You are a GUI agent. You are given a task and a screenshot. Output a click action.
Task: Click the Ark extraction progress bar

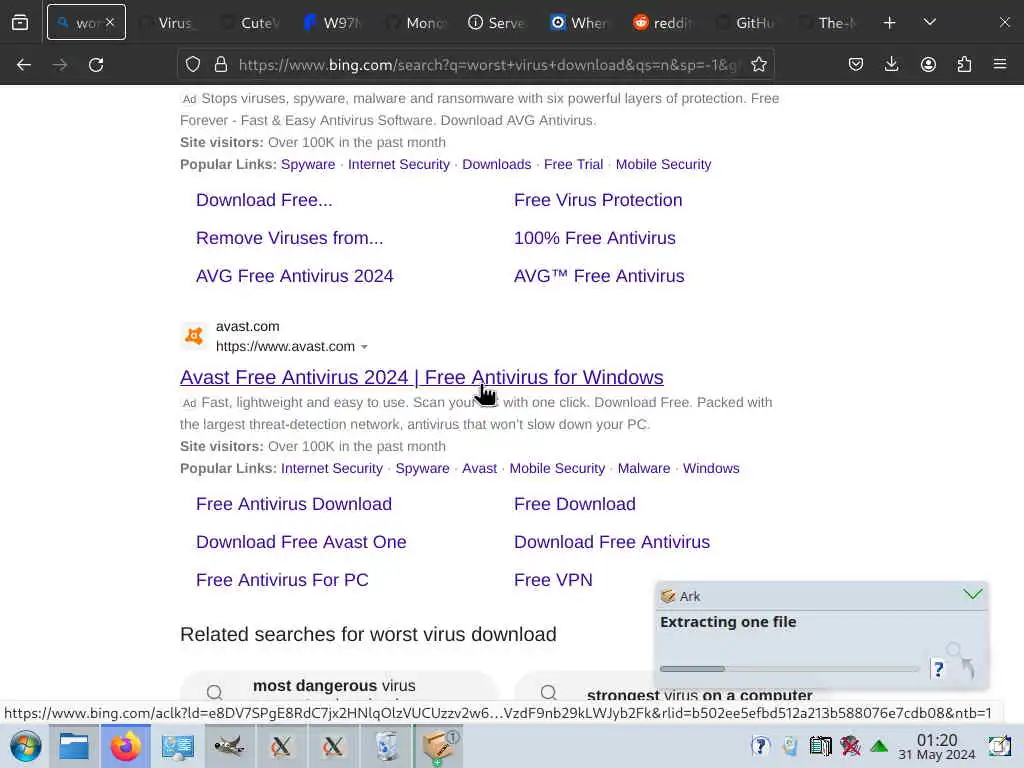(x=790, y=669)
